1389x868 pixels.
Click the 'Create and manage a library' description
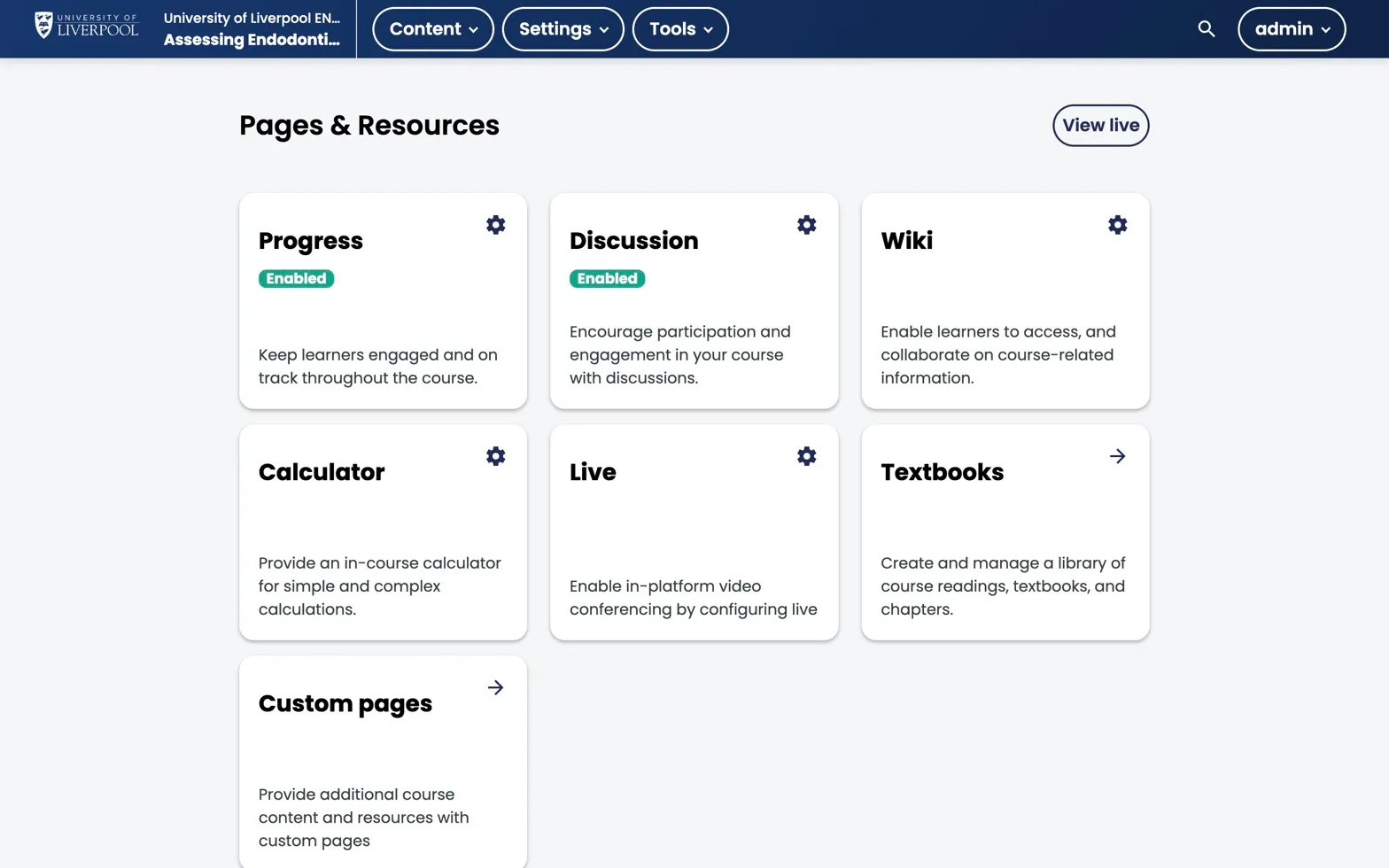click(1003, 585)
